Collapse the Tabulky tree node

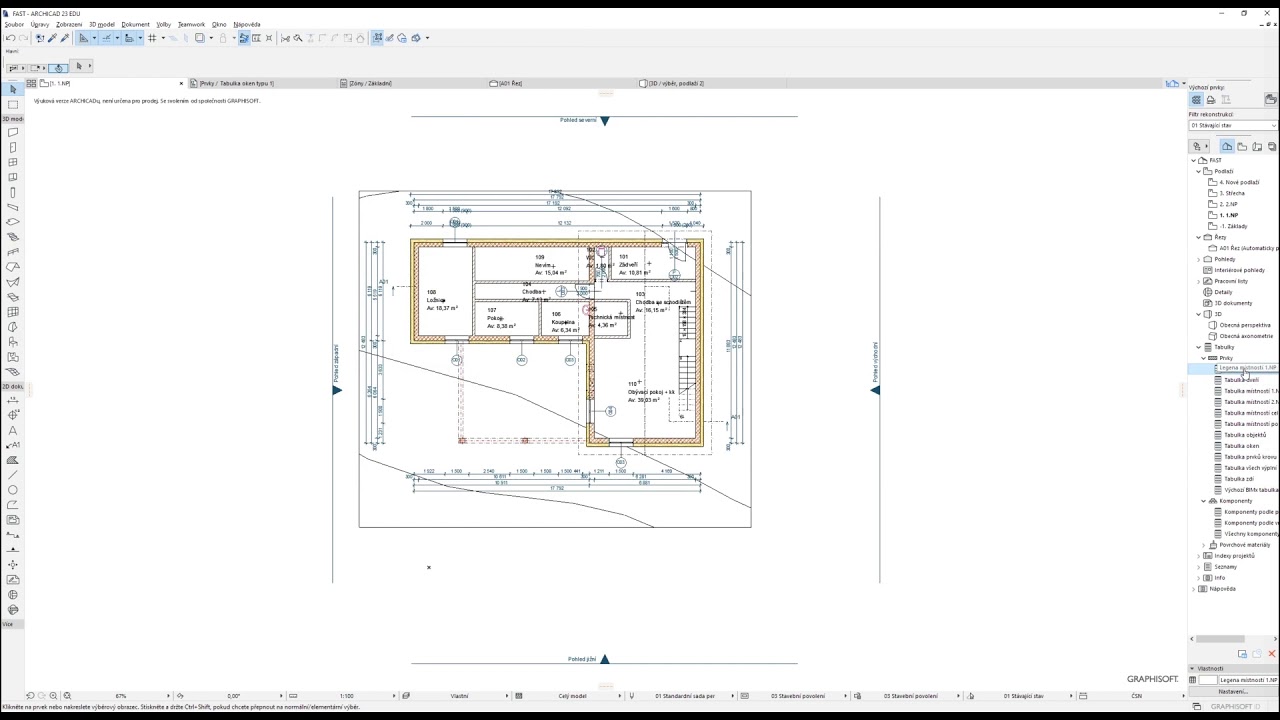pyautogui.click(x=1198, y=347)
